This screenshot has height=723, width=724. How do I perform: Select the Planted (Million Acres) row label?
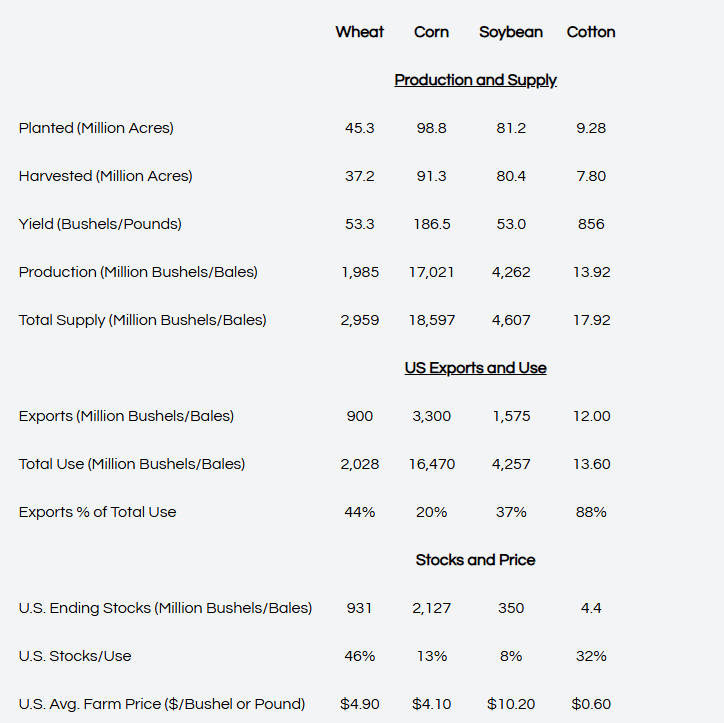tap(96, 128)
